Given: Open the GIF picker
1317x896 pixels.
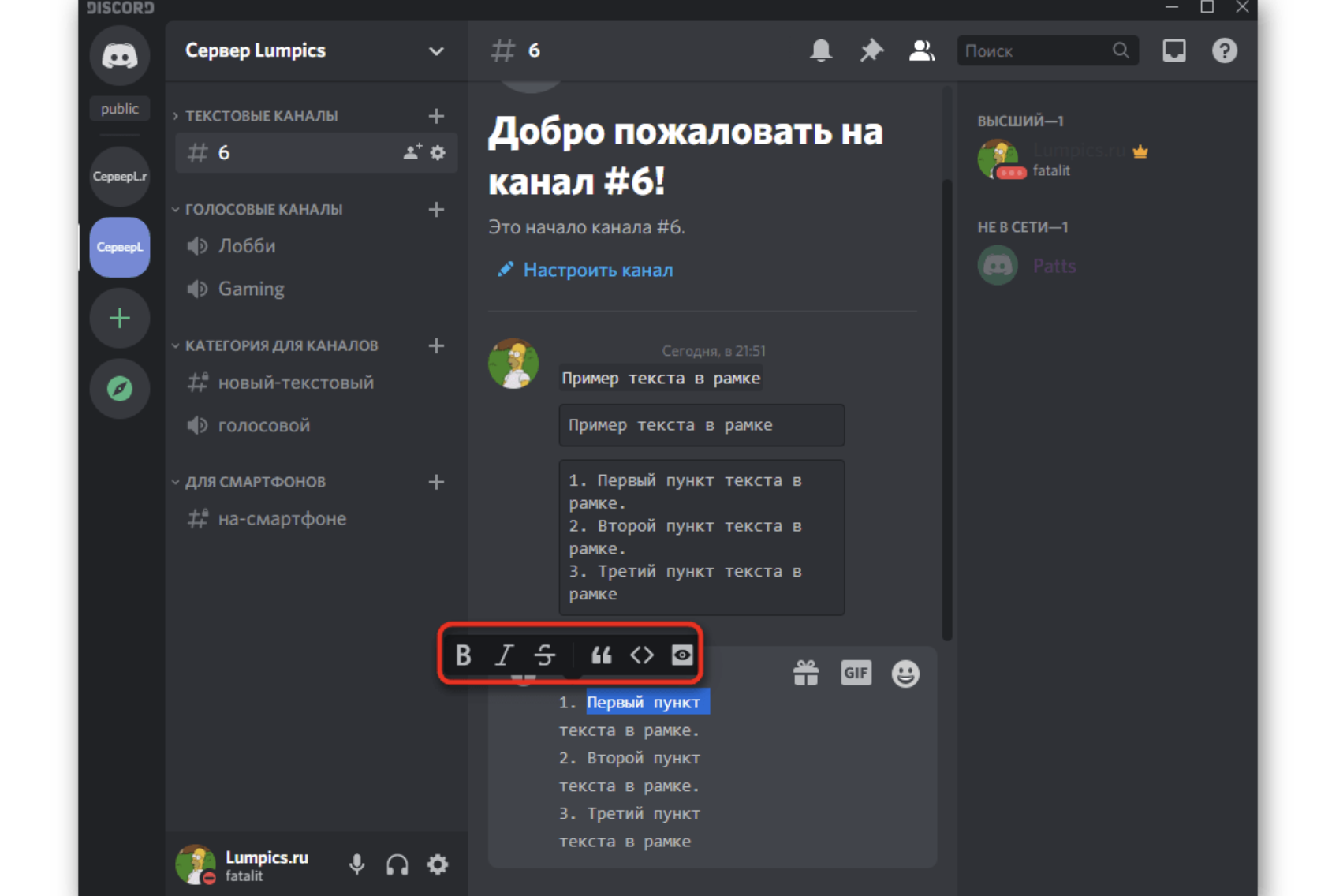Looking at the screenshot, I should 856,673.
